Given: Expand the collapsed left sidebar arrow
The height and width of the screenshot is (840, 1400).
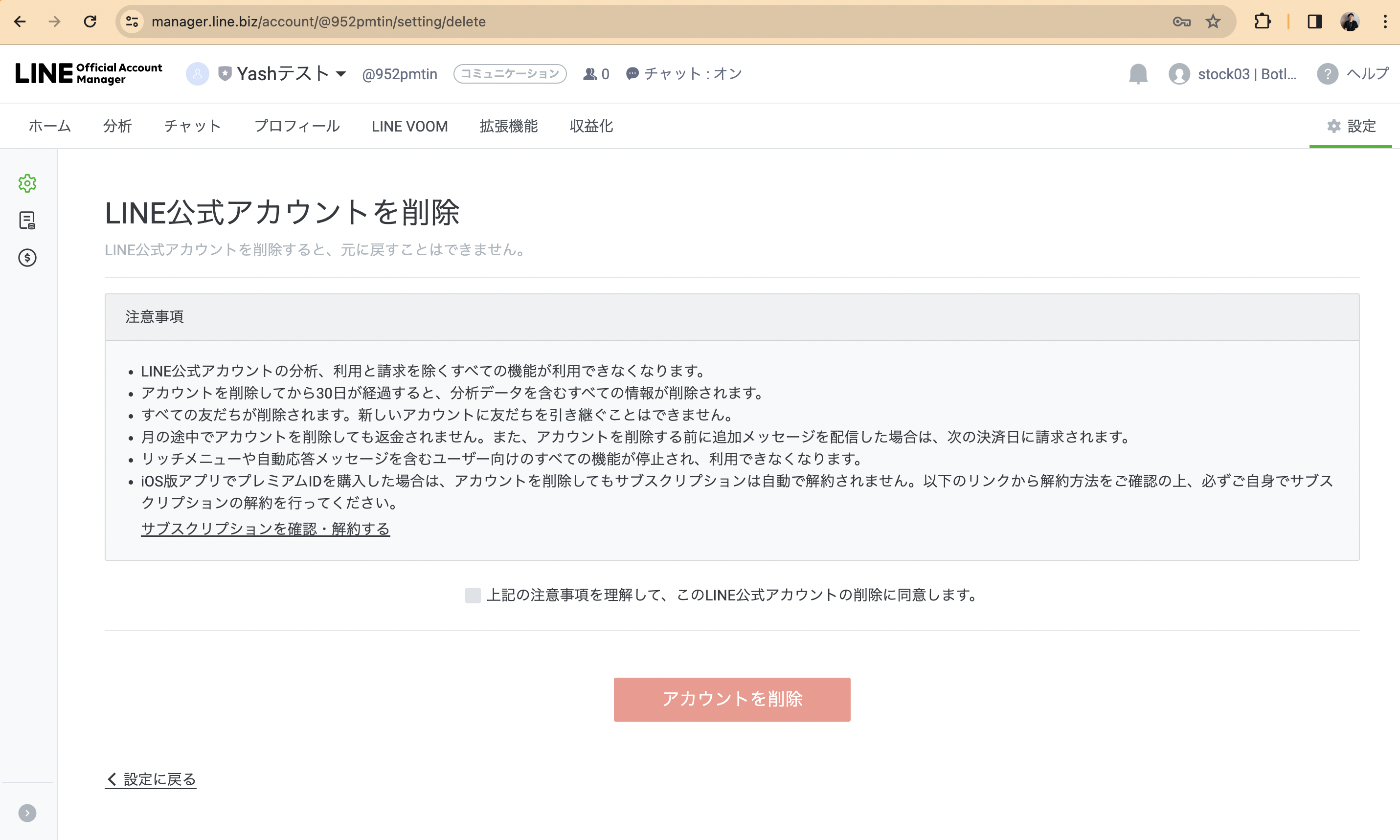Looking at the screenshot, I should coord(27,813).
